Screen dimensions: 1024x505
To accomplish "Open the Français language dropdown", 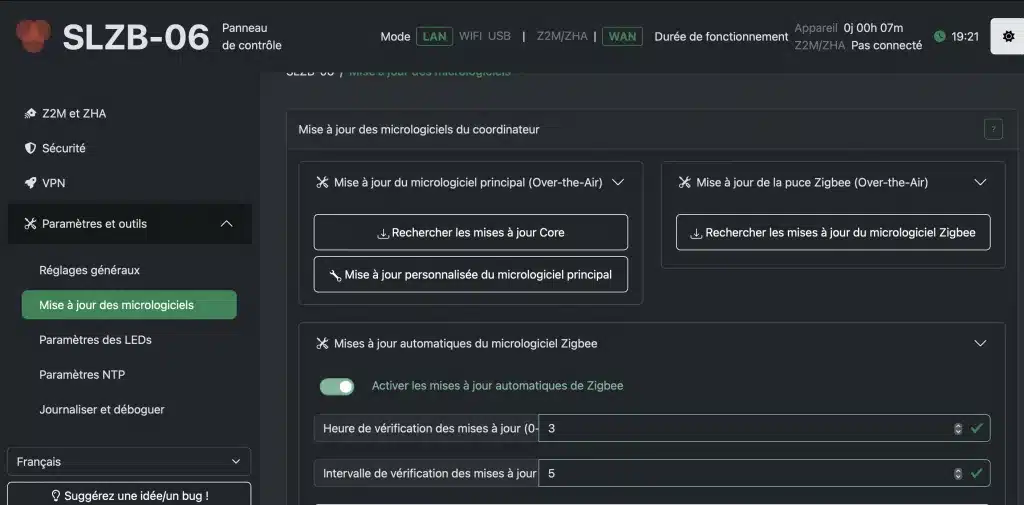I will (129, 462).
